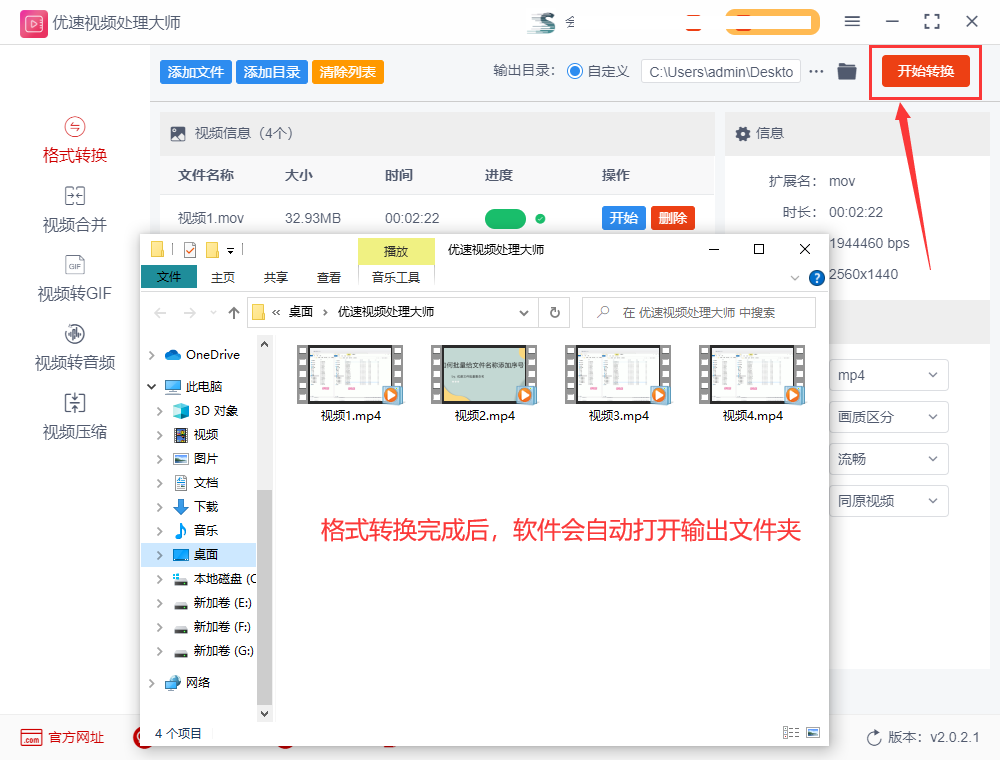Switch Explorer to large icons view
1000x760 pixels.
pyautogui.click(x=813, y=733)
